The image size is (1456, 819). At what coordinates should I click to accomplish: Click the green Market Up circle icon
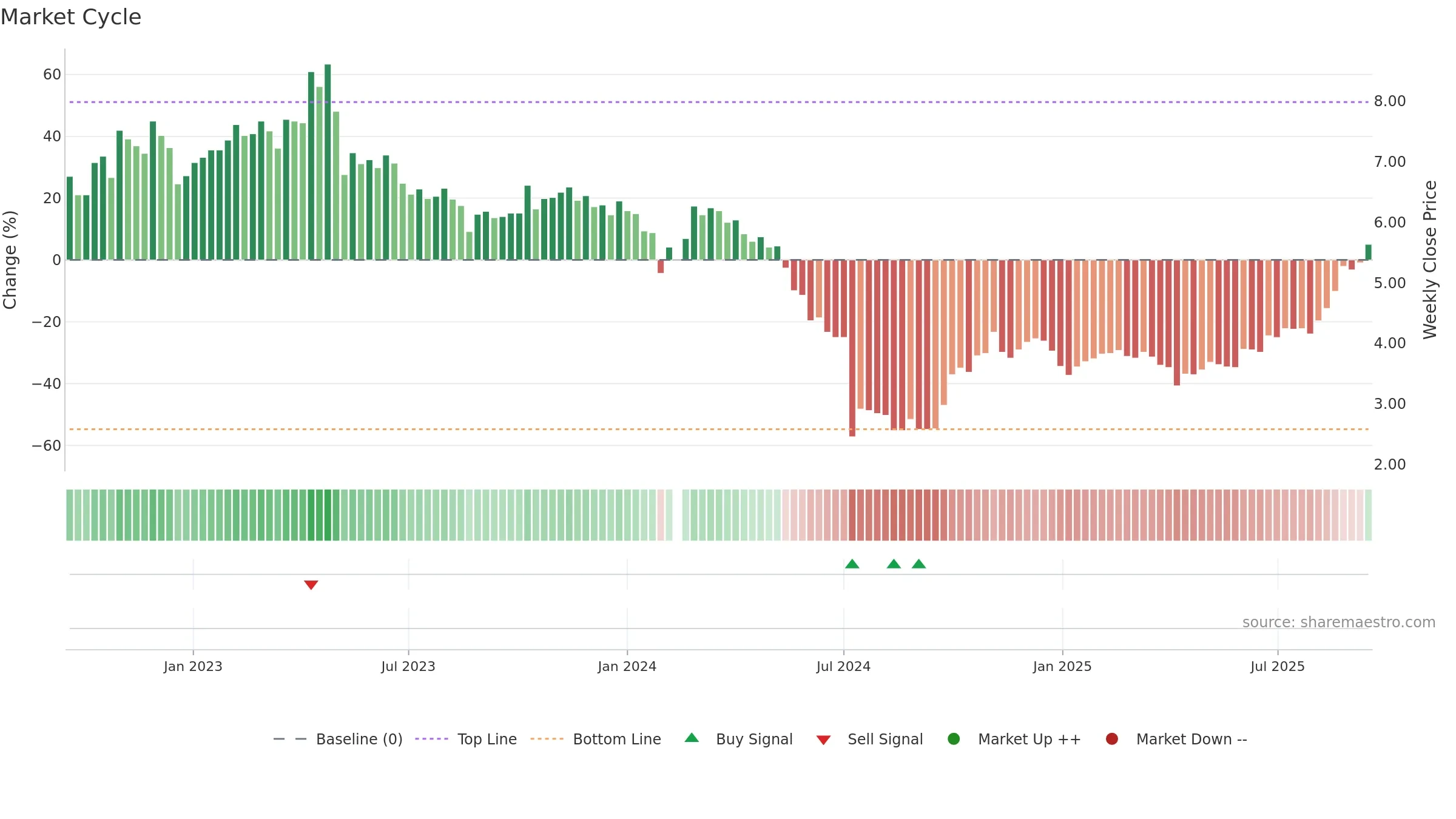(954, 739)
